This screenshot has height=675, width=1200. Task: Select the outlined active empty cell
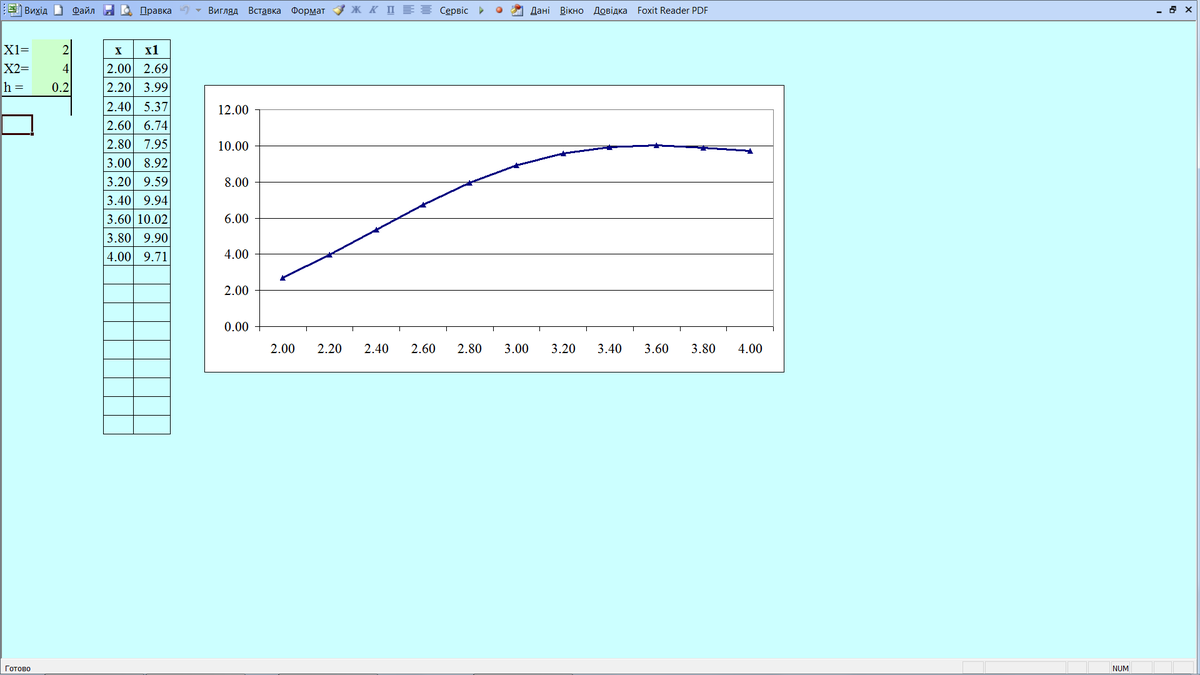pos(16,124)
